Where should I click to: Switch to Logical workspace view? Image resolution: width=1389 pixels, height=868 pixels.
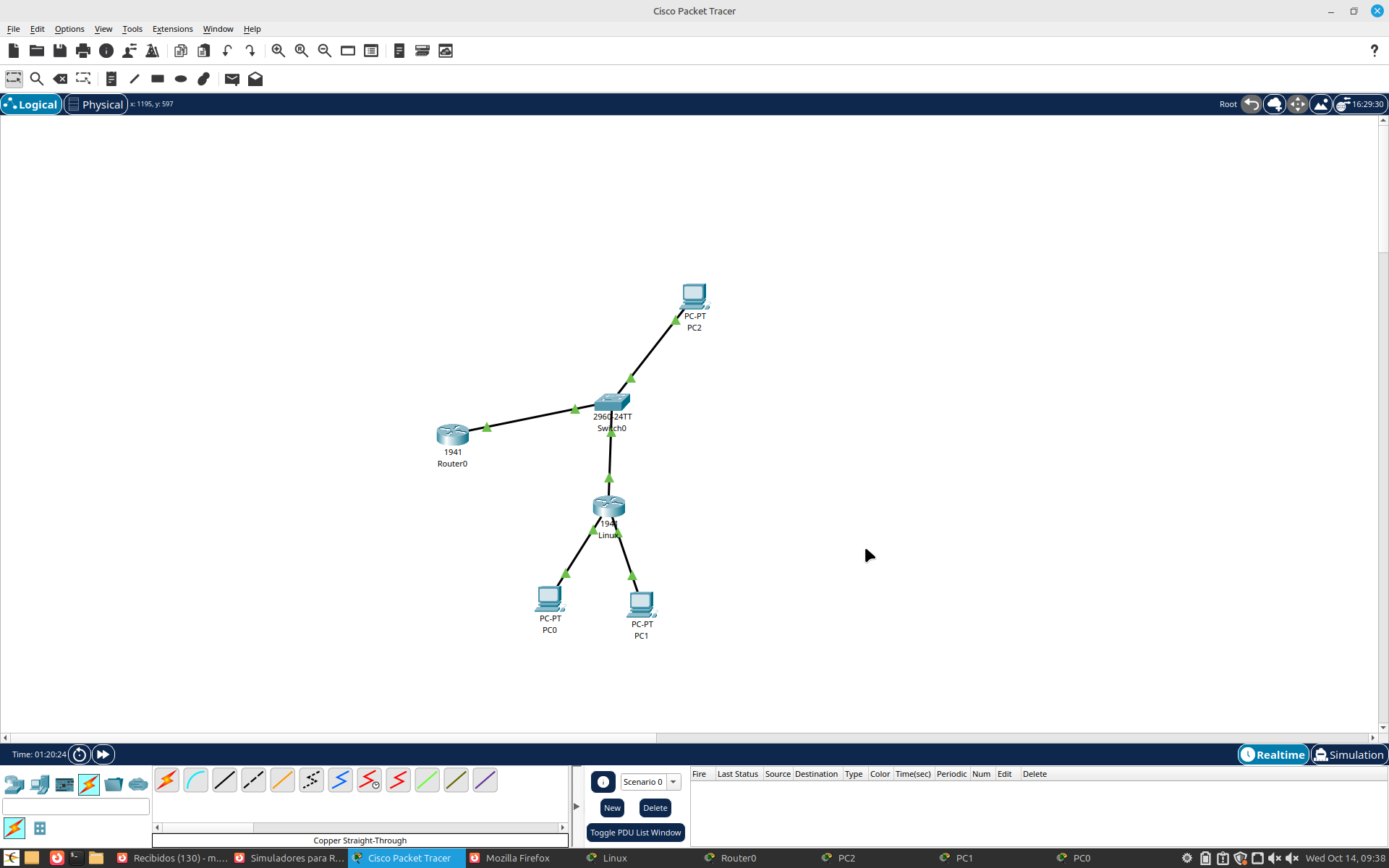[31, 104]
